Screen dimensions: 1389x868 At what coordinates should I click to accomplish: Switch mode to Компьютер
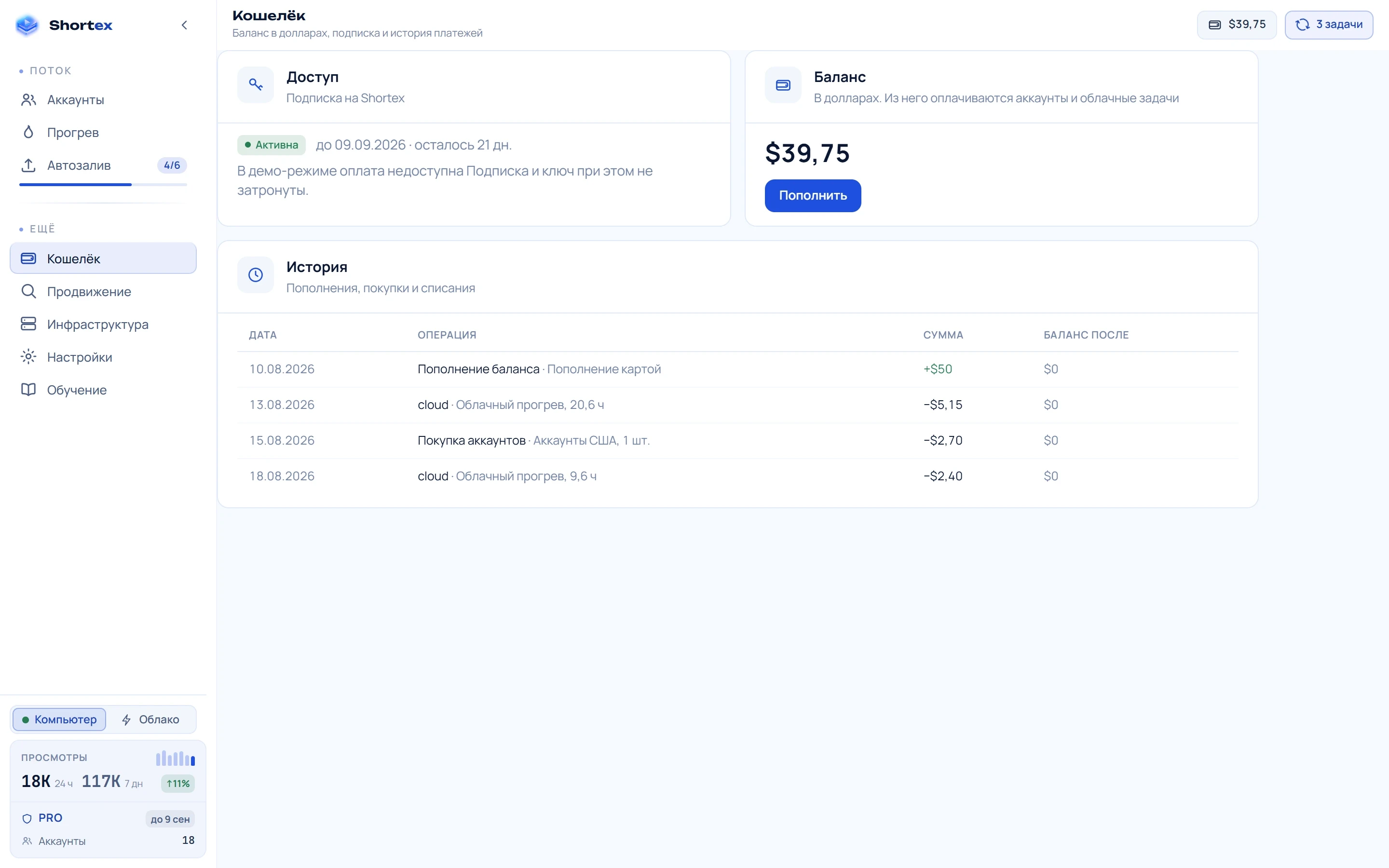(59, 719)
